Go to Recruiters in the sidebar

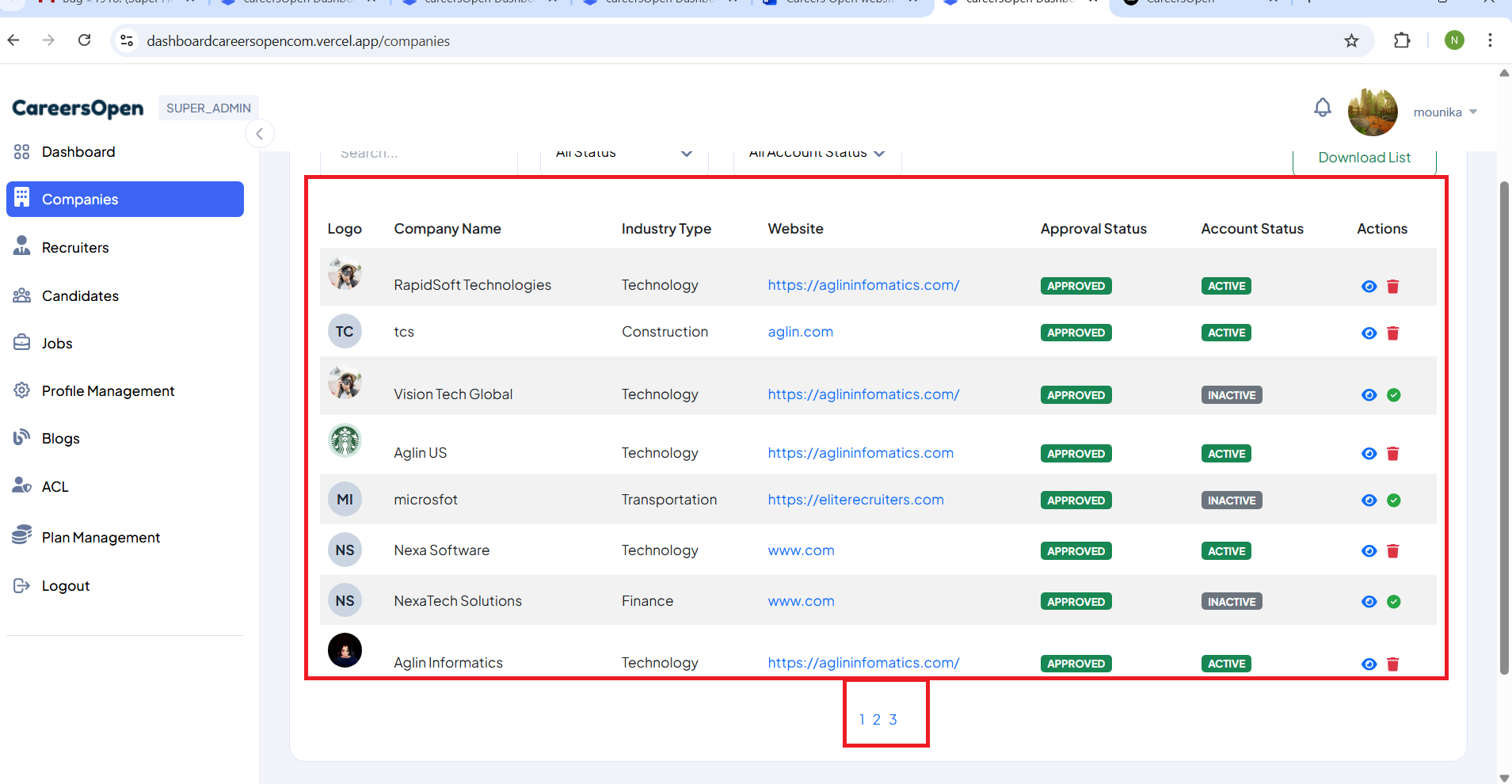click(x=75, y=248)
